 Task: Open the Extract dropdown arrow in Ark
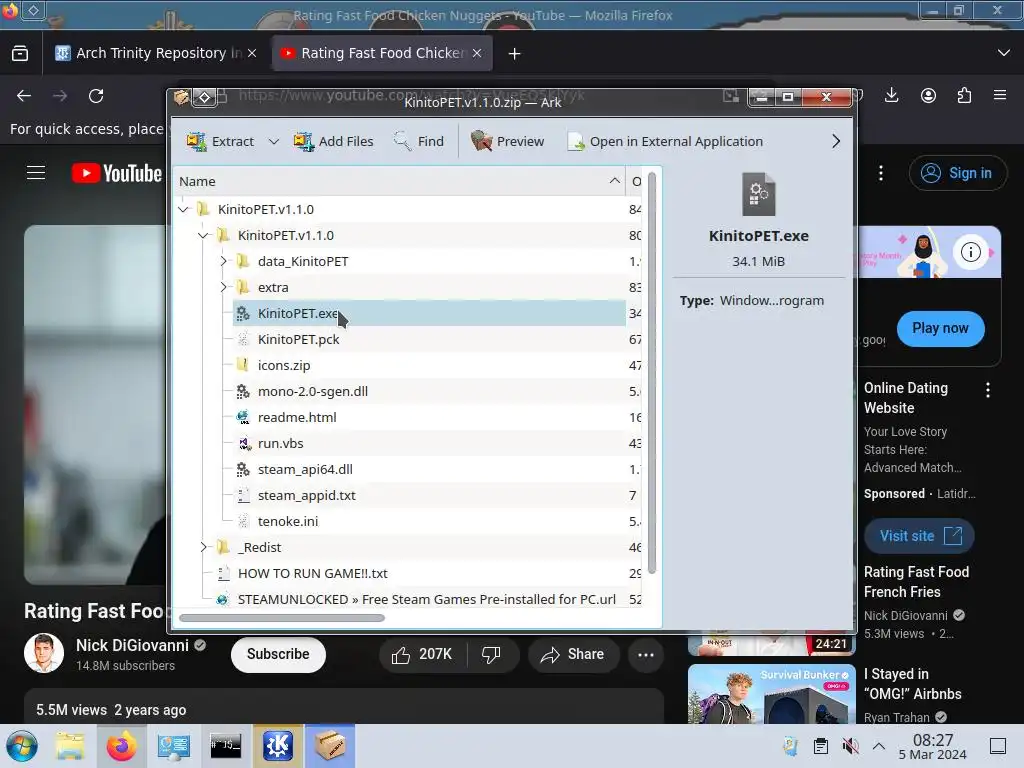[274, 142]
